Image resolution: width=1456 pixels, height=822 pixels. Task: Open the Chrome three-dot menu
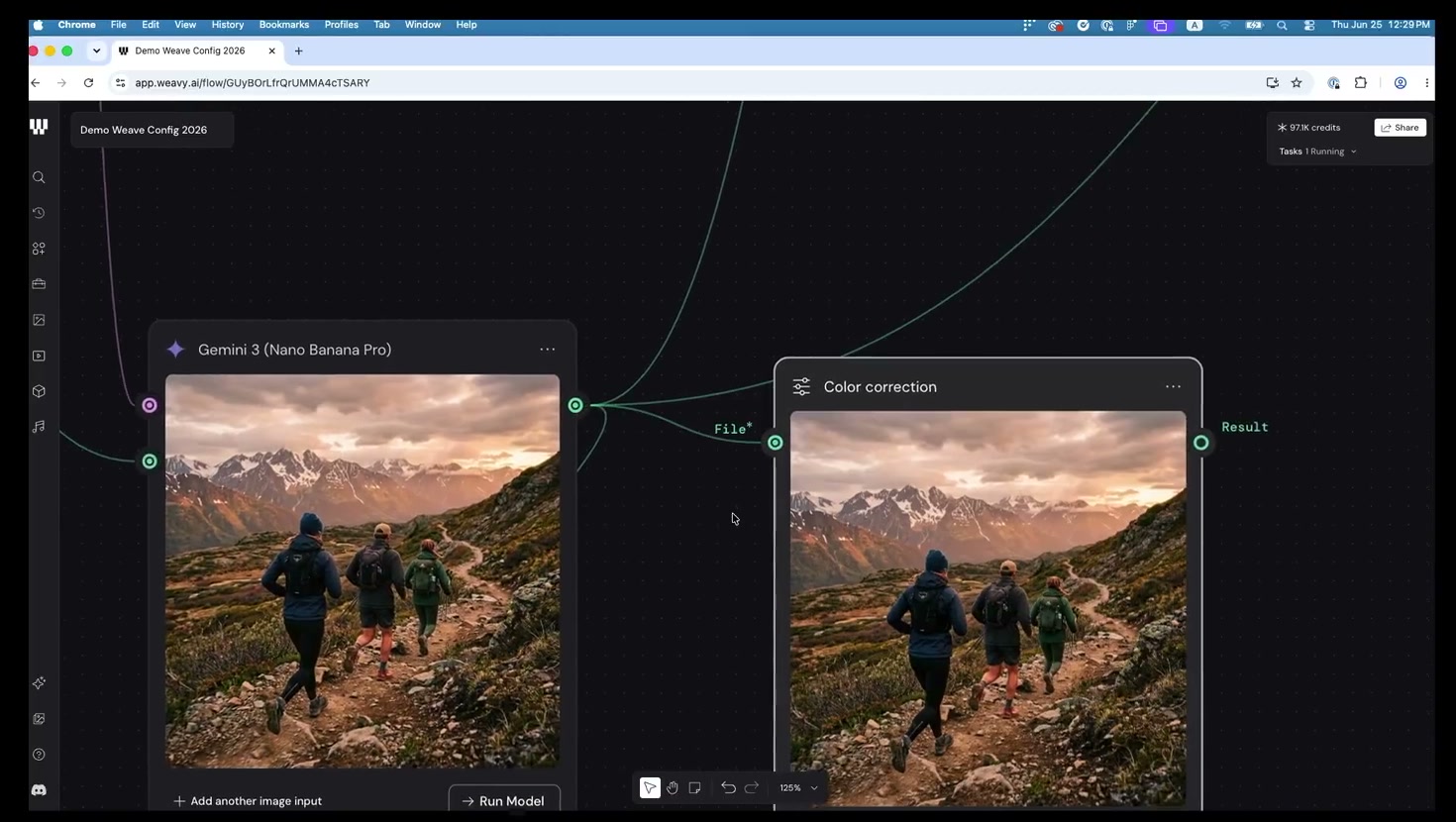(1427, 83)
